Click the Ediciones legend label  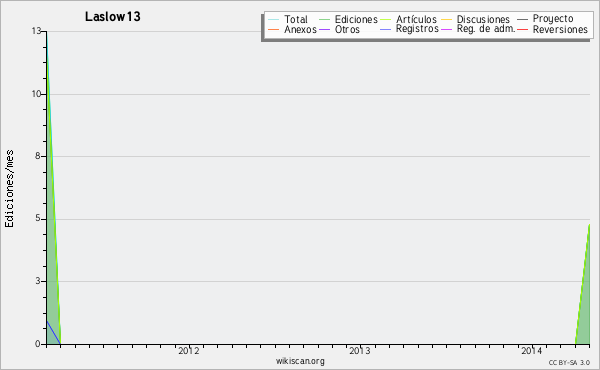356,19
